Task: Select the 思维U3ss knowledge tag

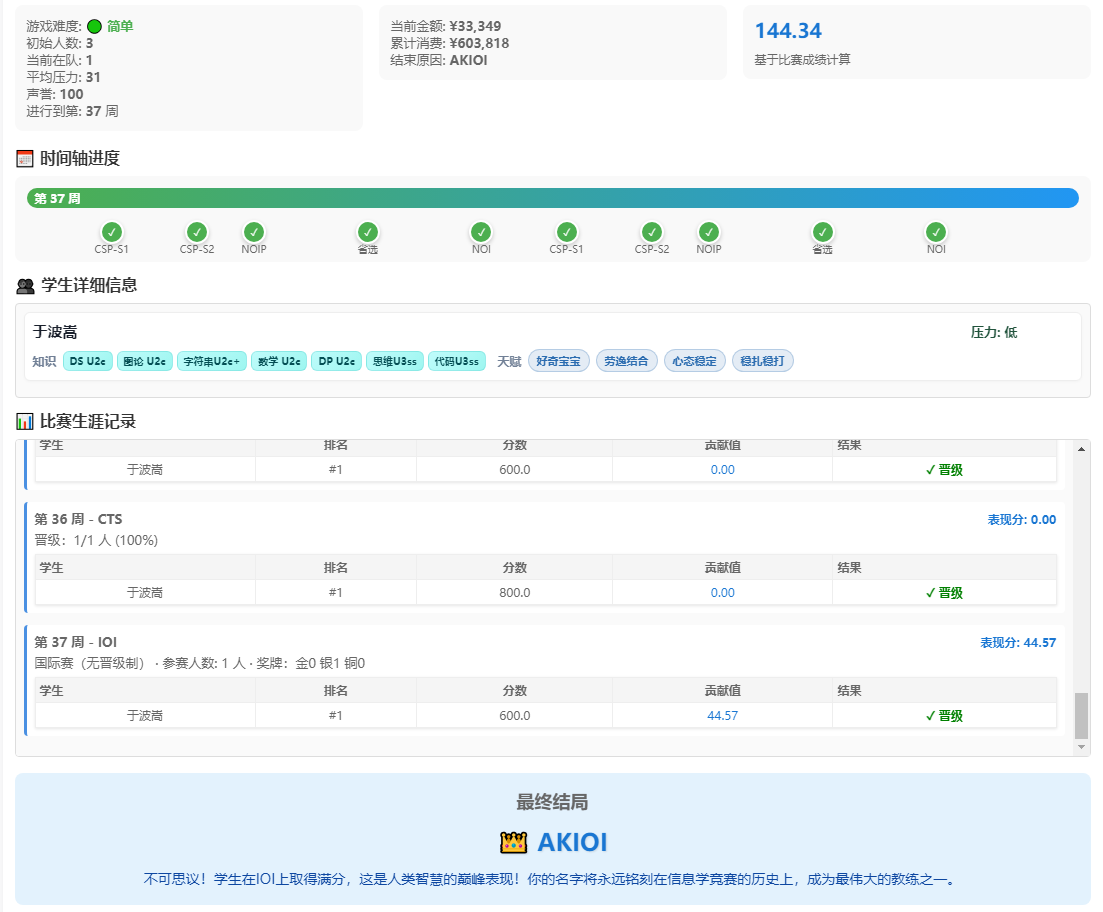Action: click(395, 361)
